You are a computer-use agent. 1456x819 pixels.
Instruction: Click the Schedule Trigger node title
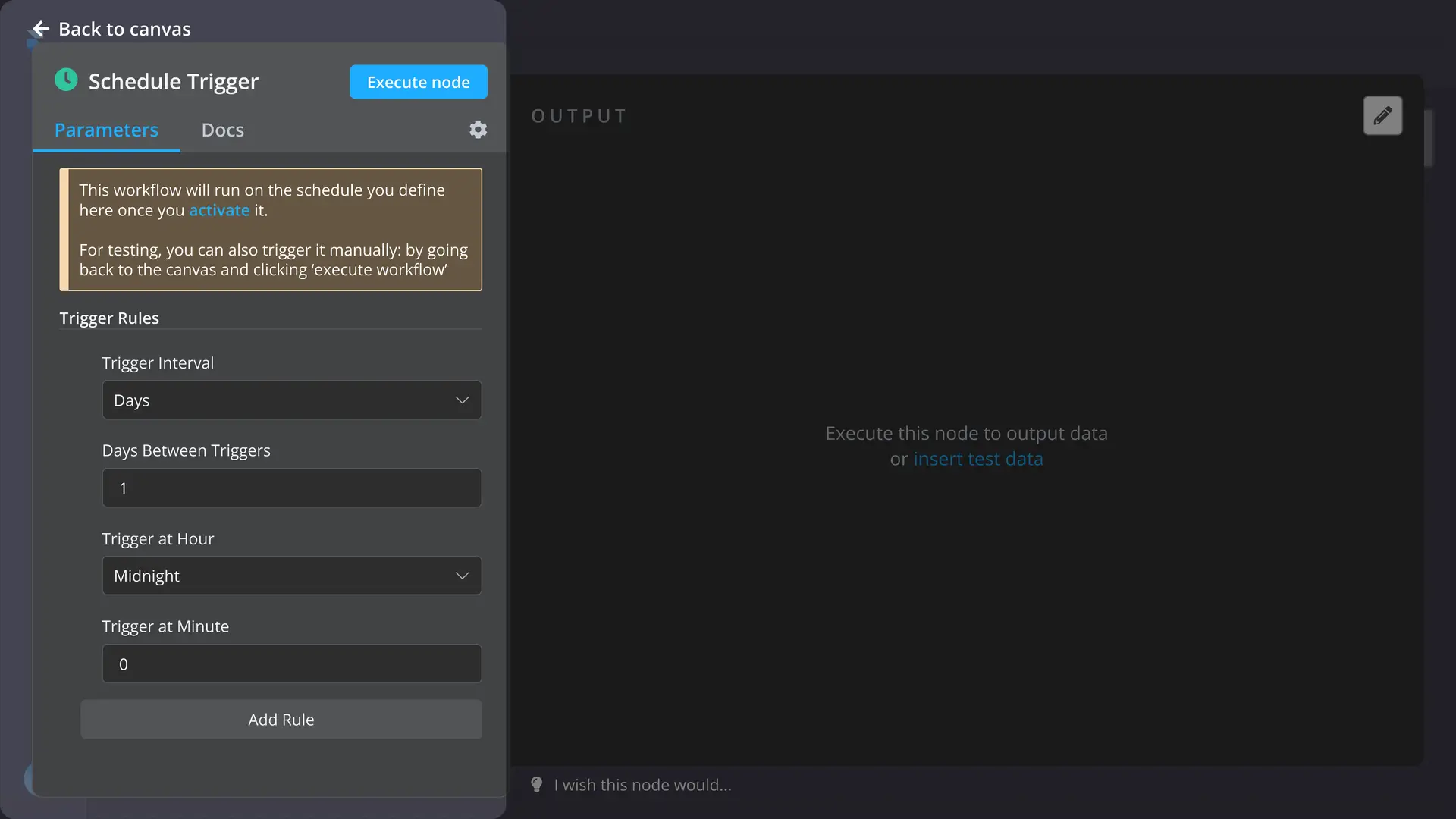[x=173, y=82]
